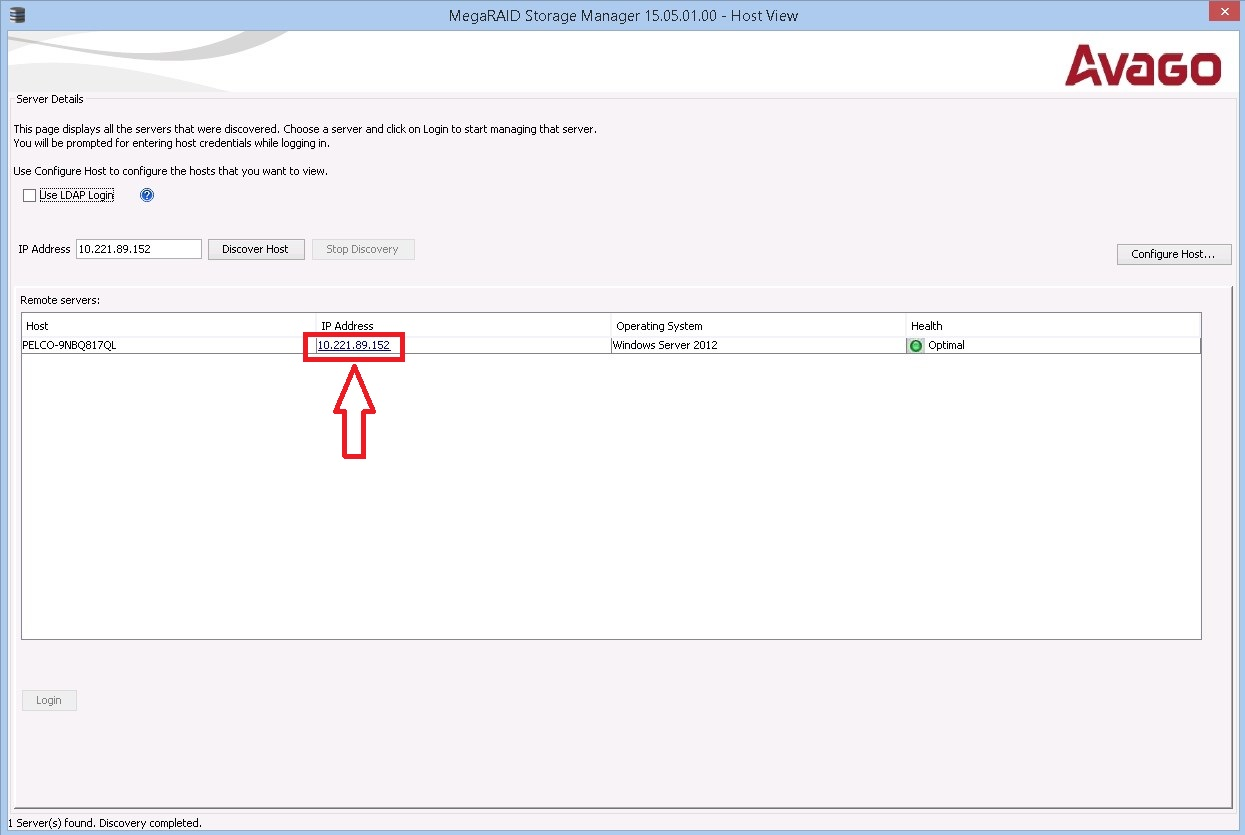Enable Use LDAP Login
The image size is (1245, 835).
(29, 195)
